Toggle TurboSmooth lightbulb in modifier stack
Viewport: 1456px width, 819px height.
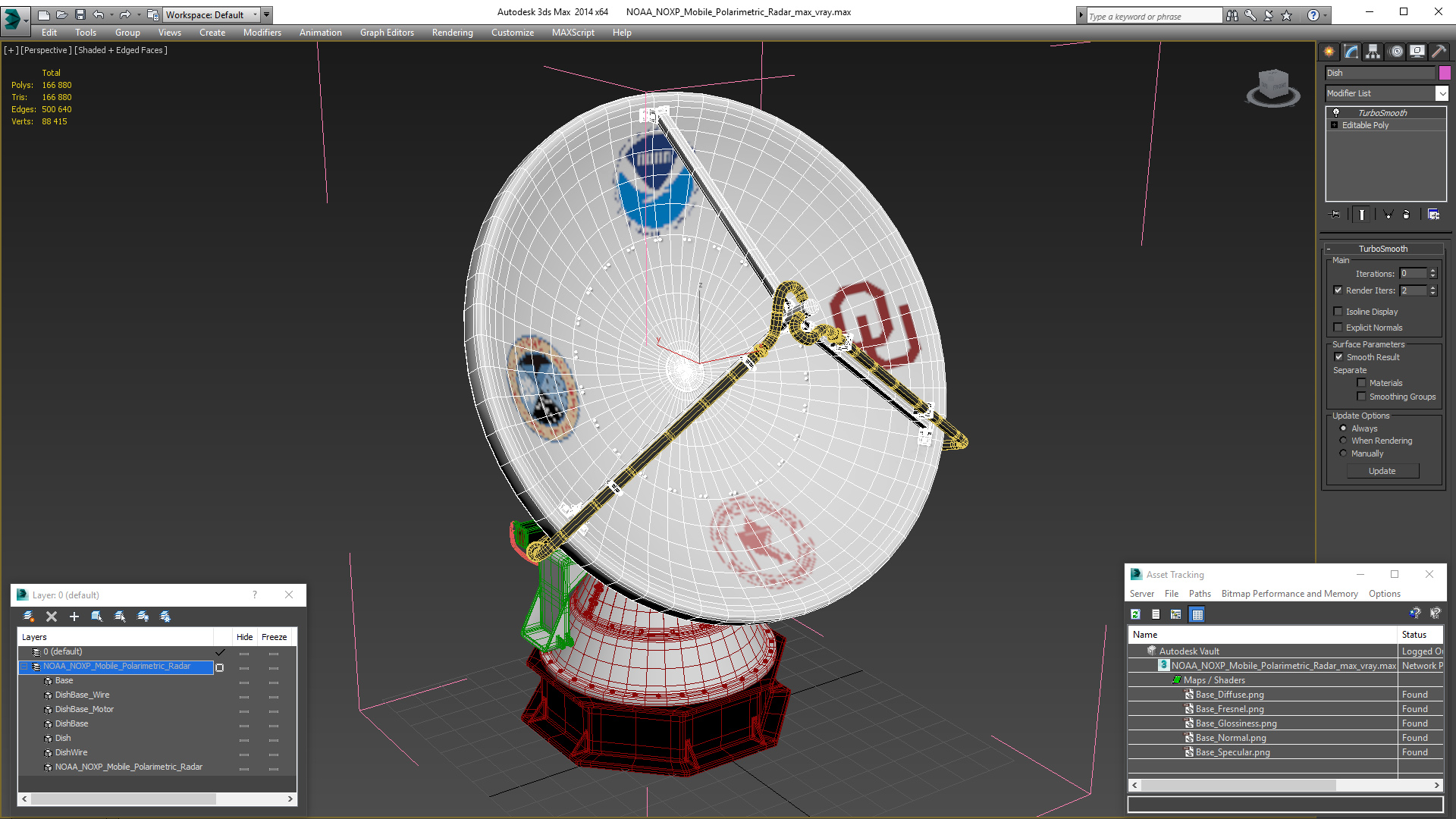pyautogui.click(x=1336, y=112)
